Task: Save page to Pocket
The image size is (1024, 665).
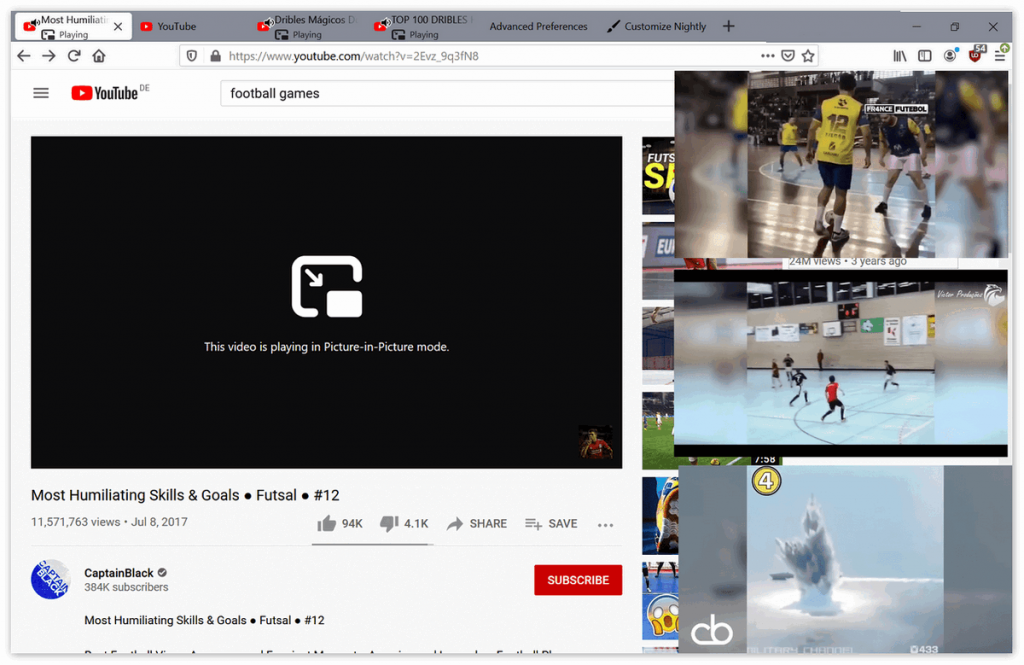Action: click(788, 56)
